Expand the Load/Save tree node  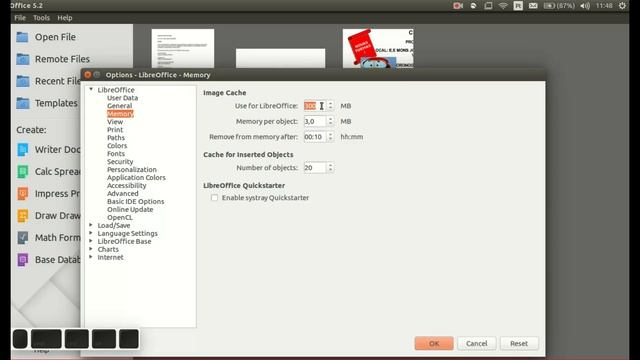(91, 225)
